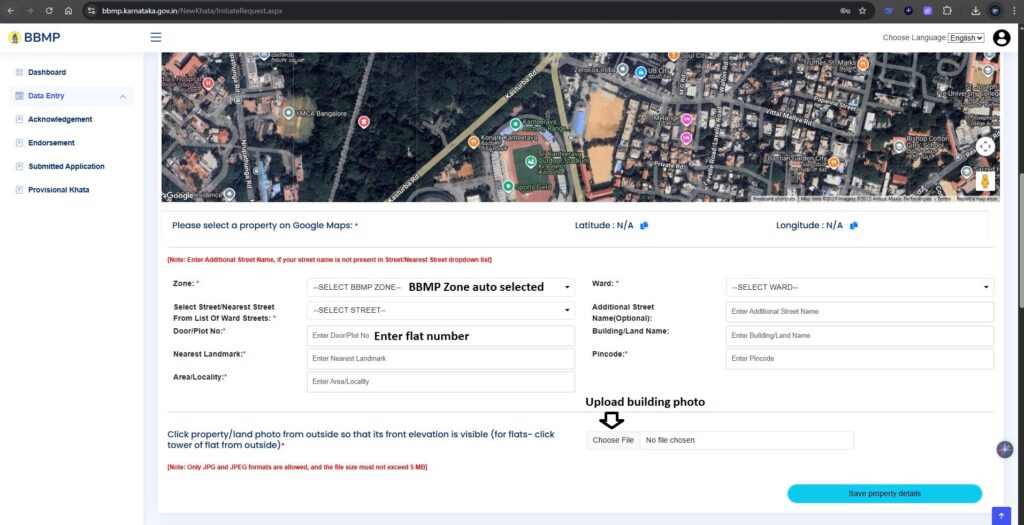Viewport: 1024px width, 525px height.
Task: Change language in Choose Language dropdown
Action: pyautogui.click(x=966, y=38)
